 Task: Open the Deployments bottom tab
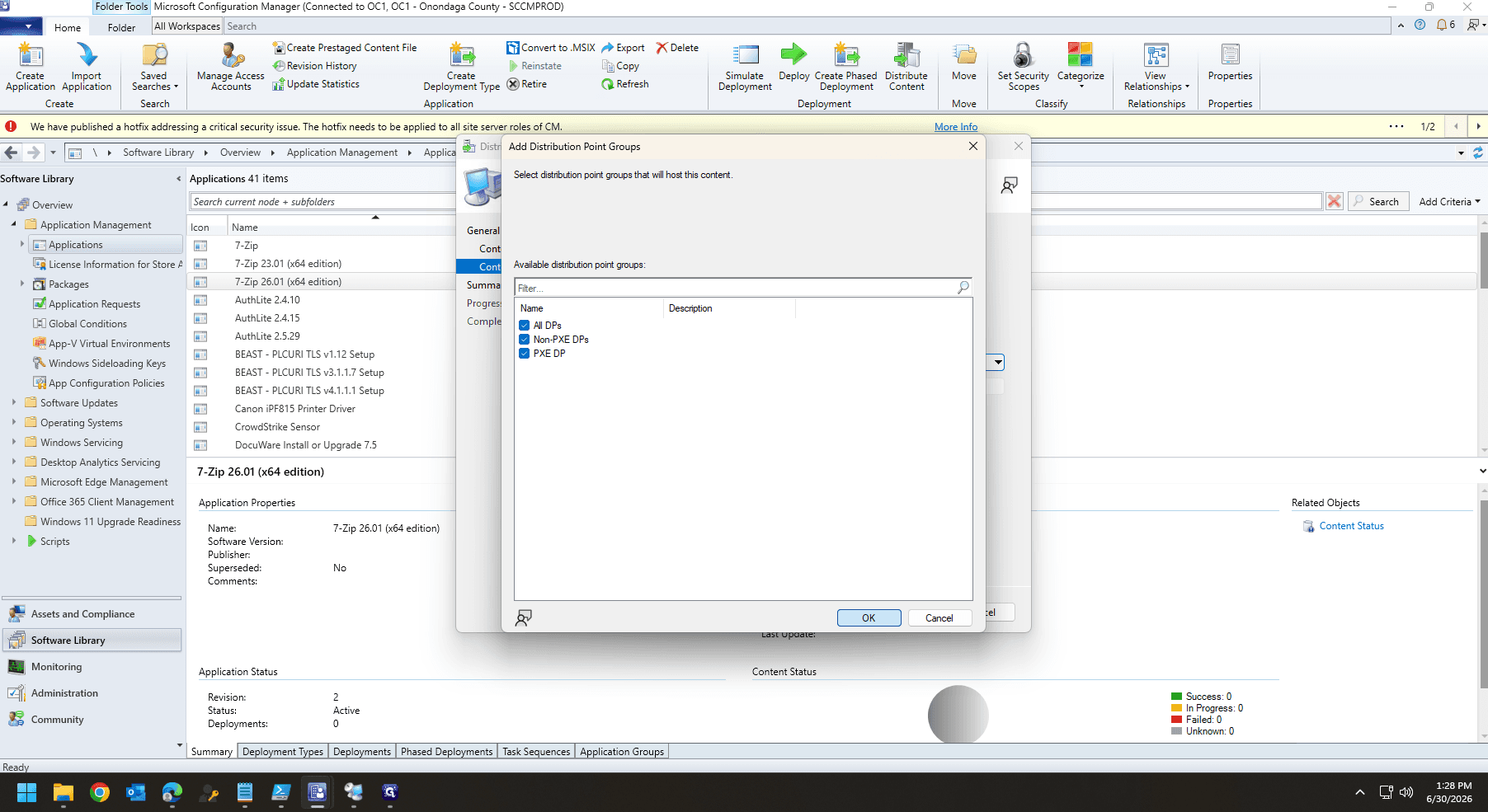pyautogui.click(x=362, y=751)
